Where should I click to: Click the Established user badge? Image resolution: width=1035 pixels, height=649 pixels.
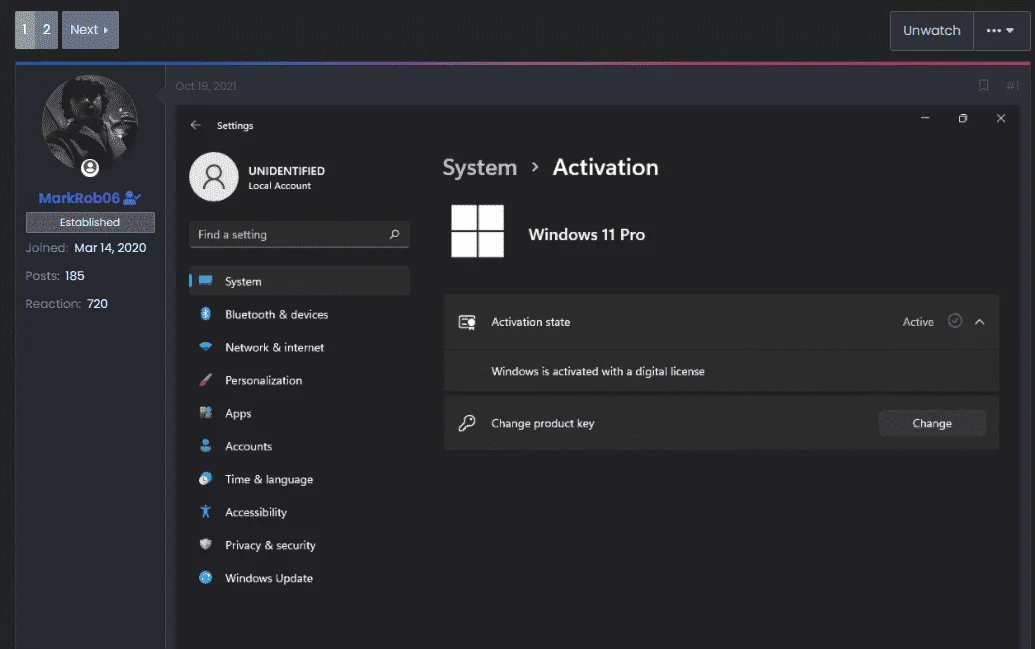coord(90,222)
